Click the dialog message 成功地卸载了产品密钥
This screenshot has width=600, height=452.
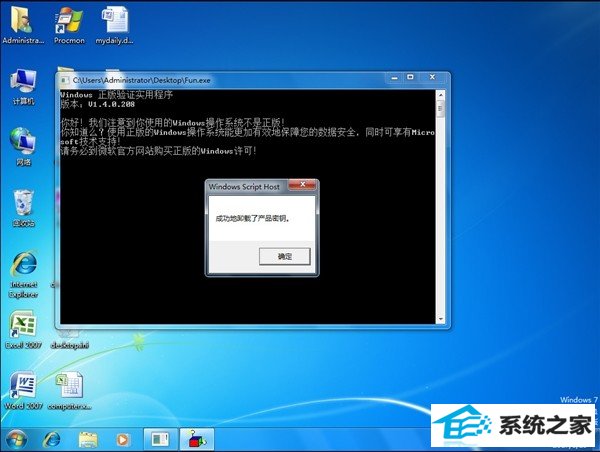[x=253, y=219]
